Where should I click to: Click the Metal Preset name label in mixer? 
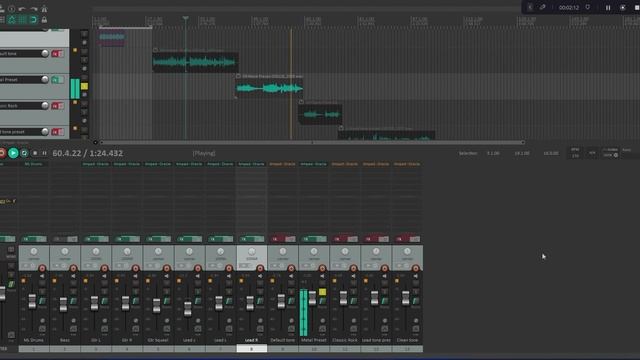[x=314, y=340]
